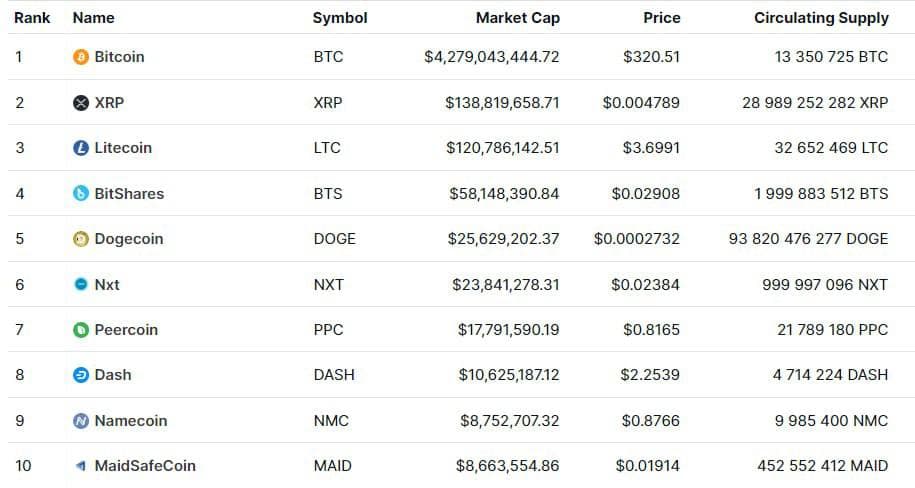This screenshot has width=915, height=488.
Task: Click the blue Litecoin logo icon
Action: coord(82,148)
